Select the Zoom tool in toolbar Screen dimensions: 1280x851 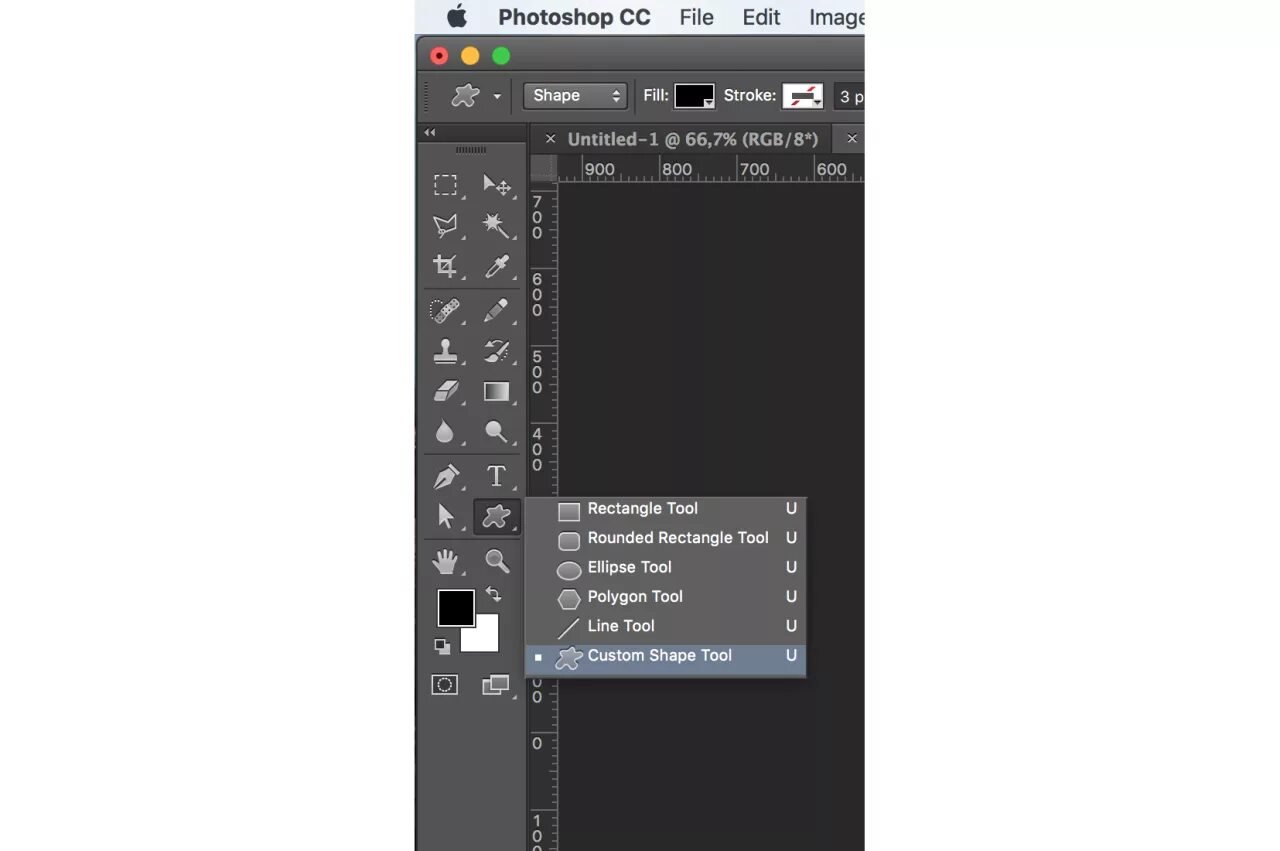click(496, 561)
